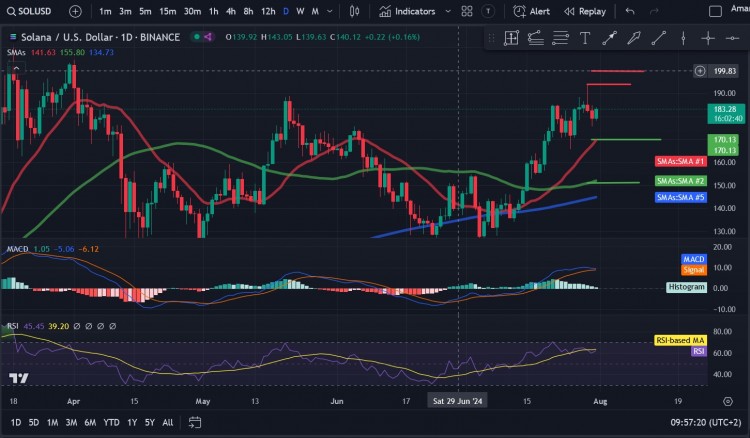Select the Trend line tool

[659, 38]
